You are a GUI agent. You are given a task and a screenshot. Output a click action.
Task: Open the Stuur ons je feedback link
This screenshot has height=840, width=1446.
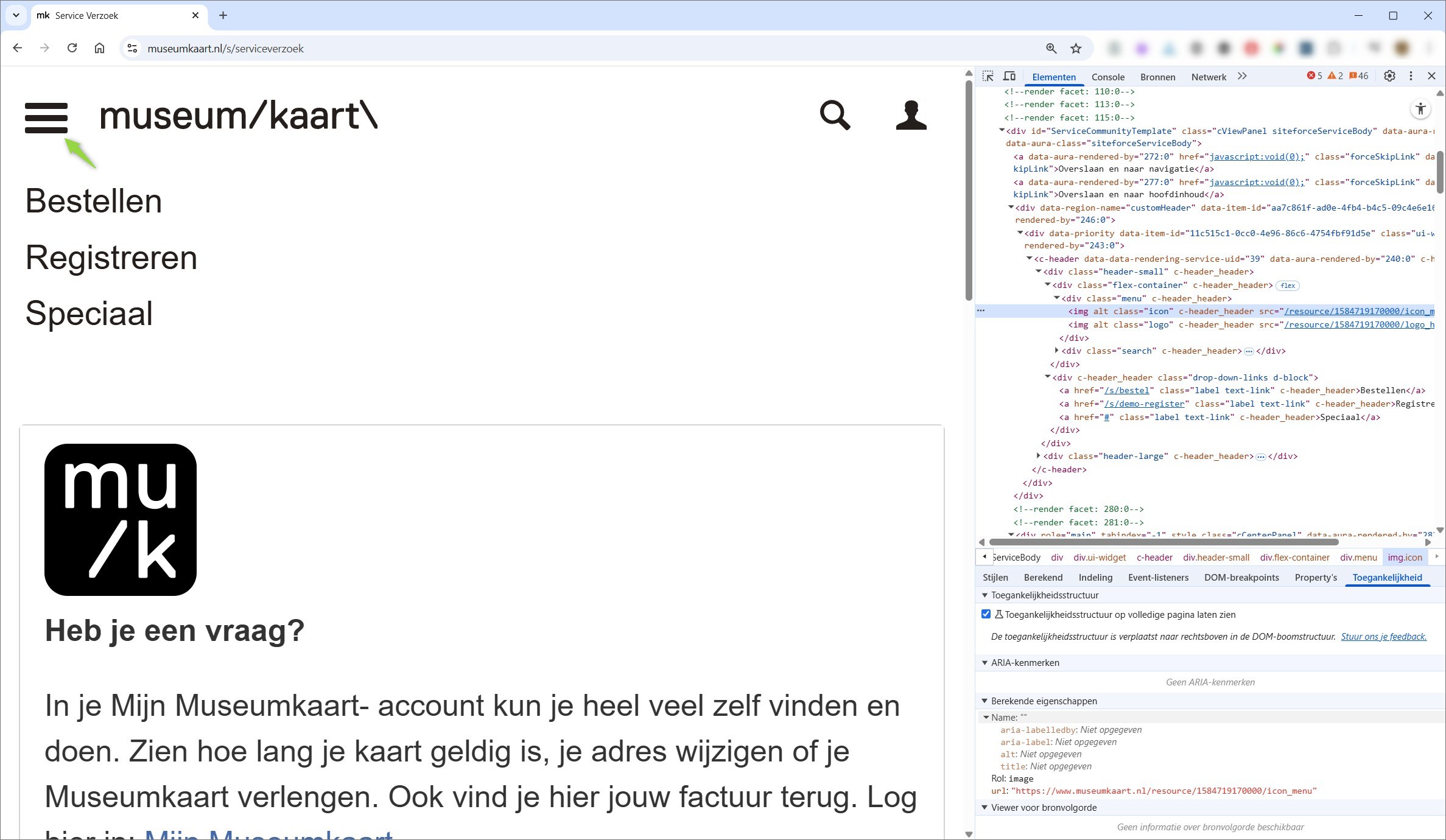[x=1383, y=637]
